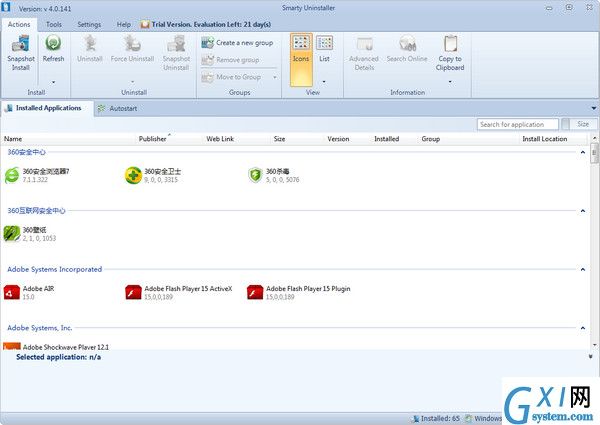
Task: Open the Copy to Clipboard dropdown arrow
Action: (x=450, y=81)
